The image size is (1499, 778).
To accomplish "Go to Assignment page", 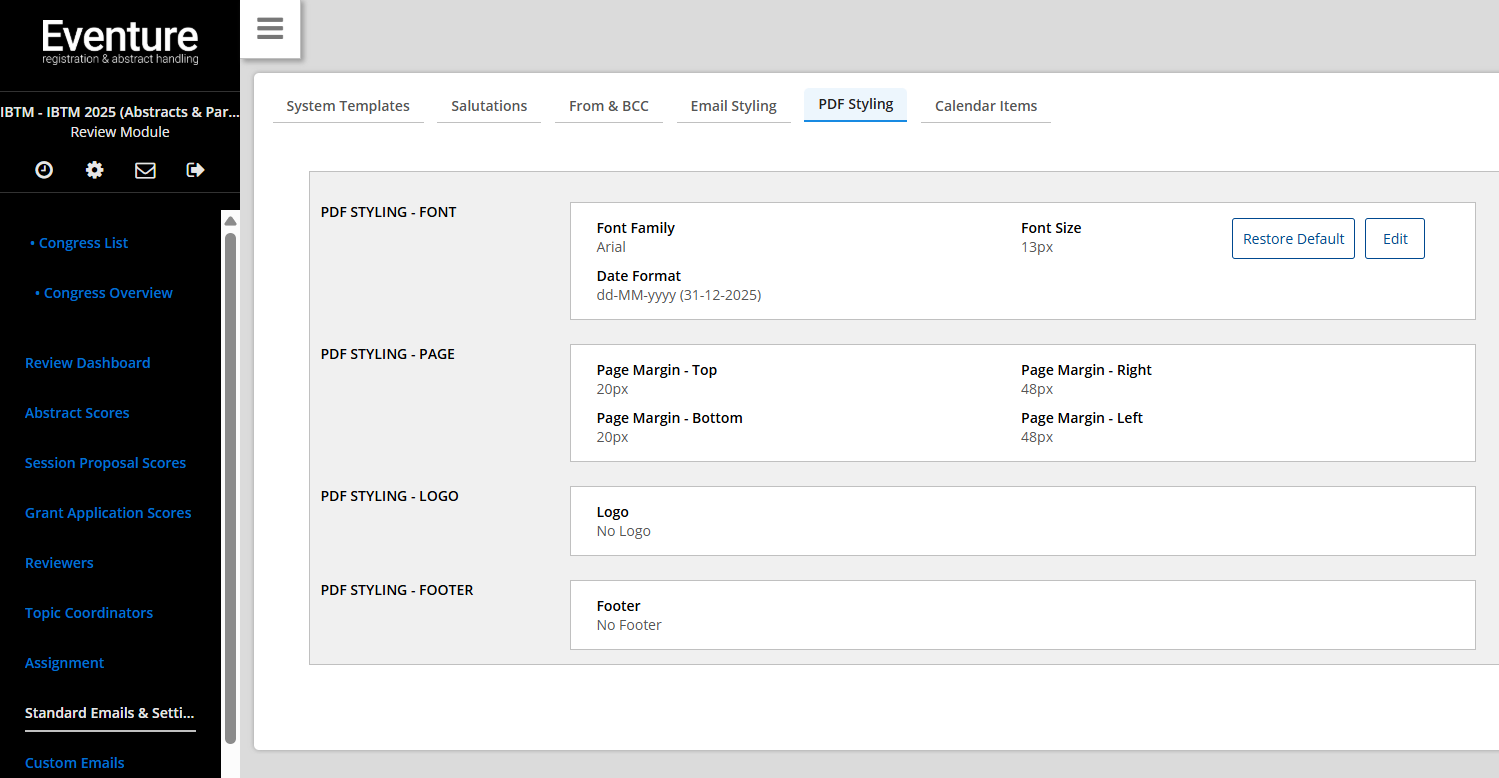I will tap(65, 663).
